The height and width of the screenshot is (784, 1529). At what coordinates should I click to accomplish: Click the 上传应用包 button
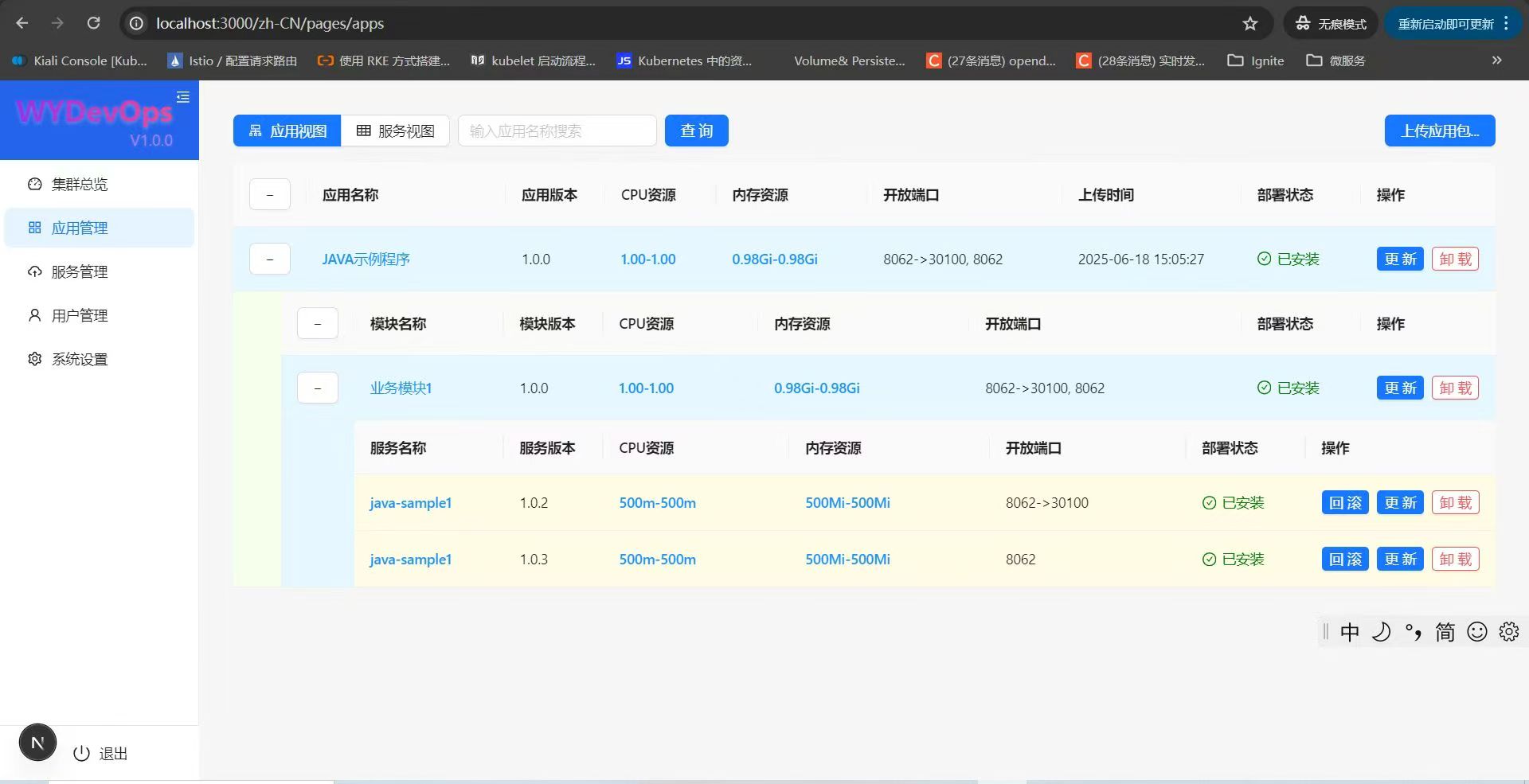[1440, 131]
